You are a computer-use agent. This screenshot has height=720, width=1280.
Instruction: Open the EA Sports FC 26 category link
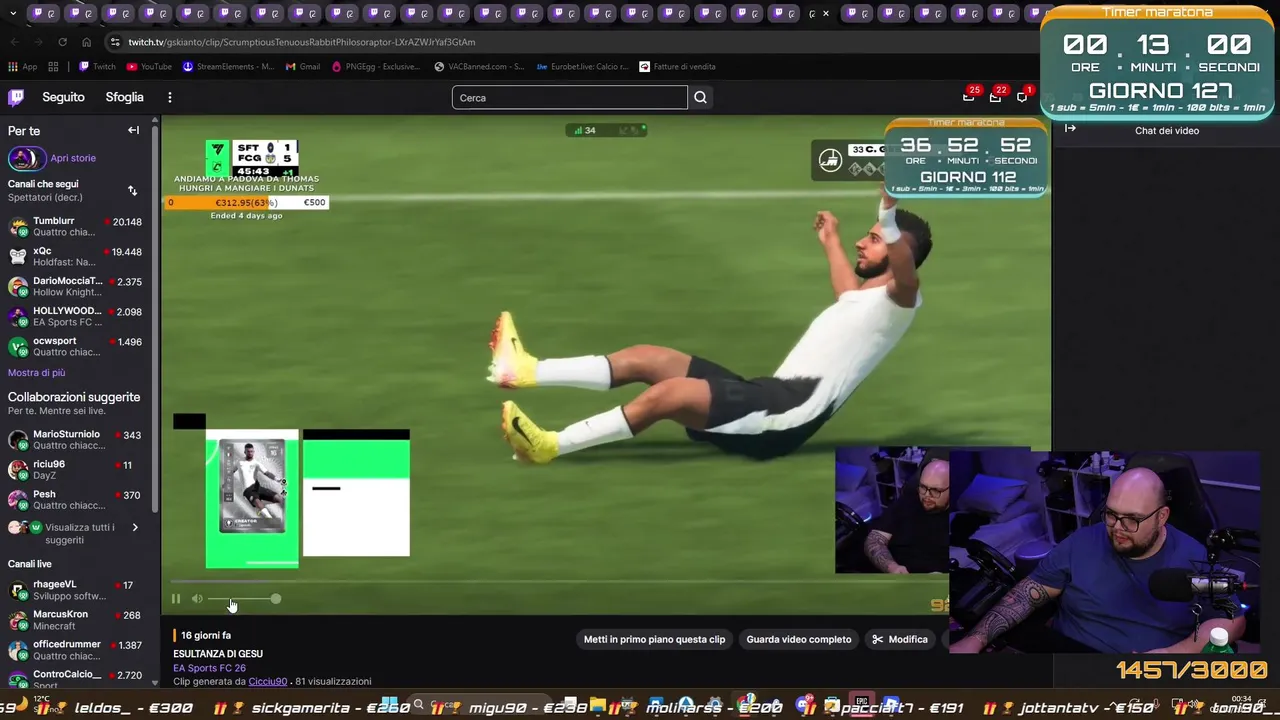coord(209,668)
